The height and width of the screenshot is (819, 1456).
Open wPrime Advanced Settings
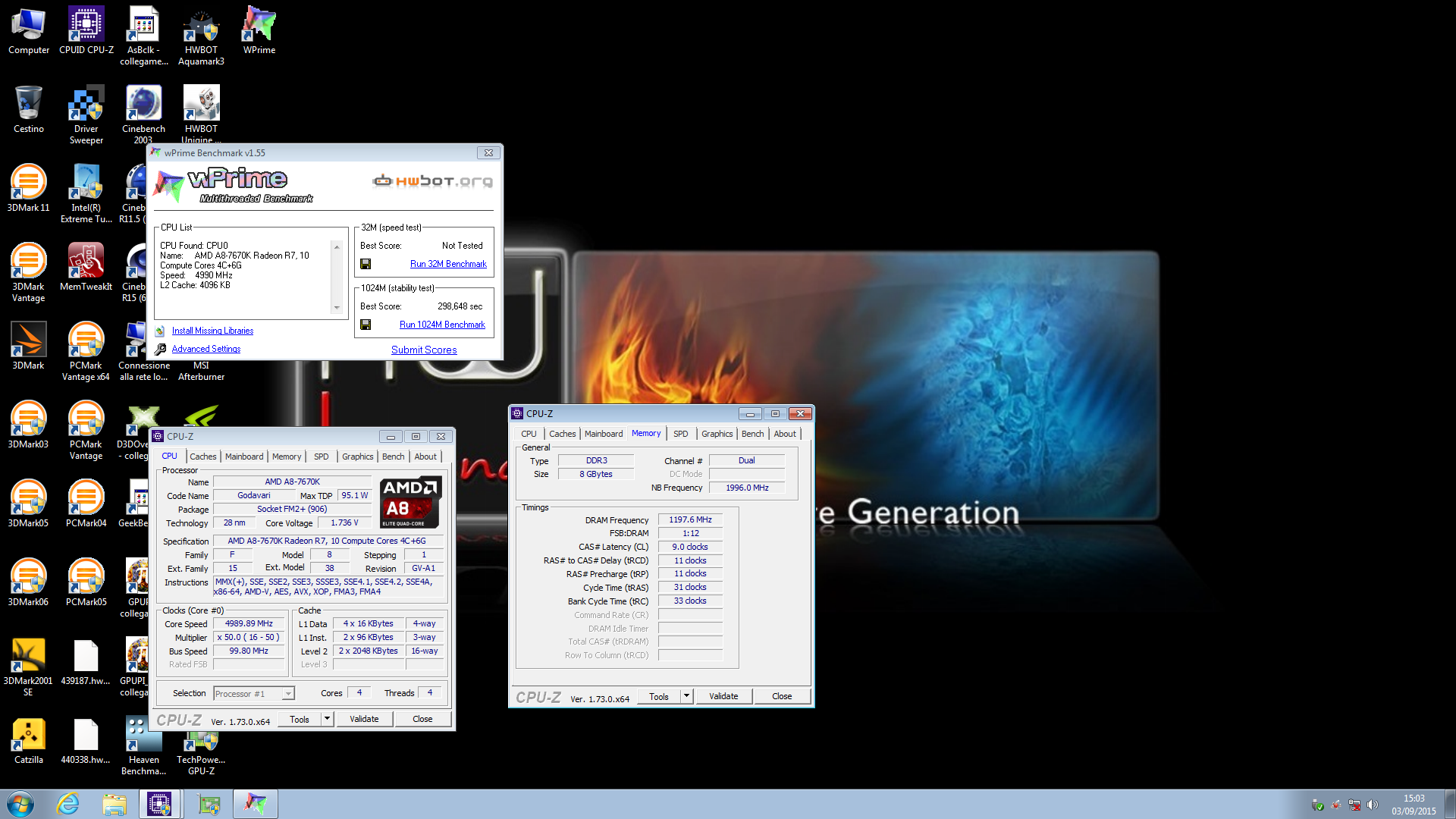click(x=206, y=349)
